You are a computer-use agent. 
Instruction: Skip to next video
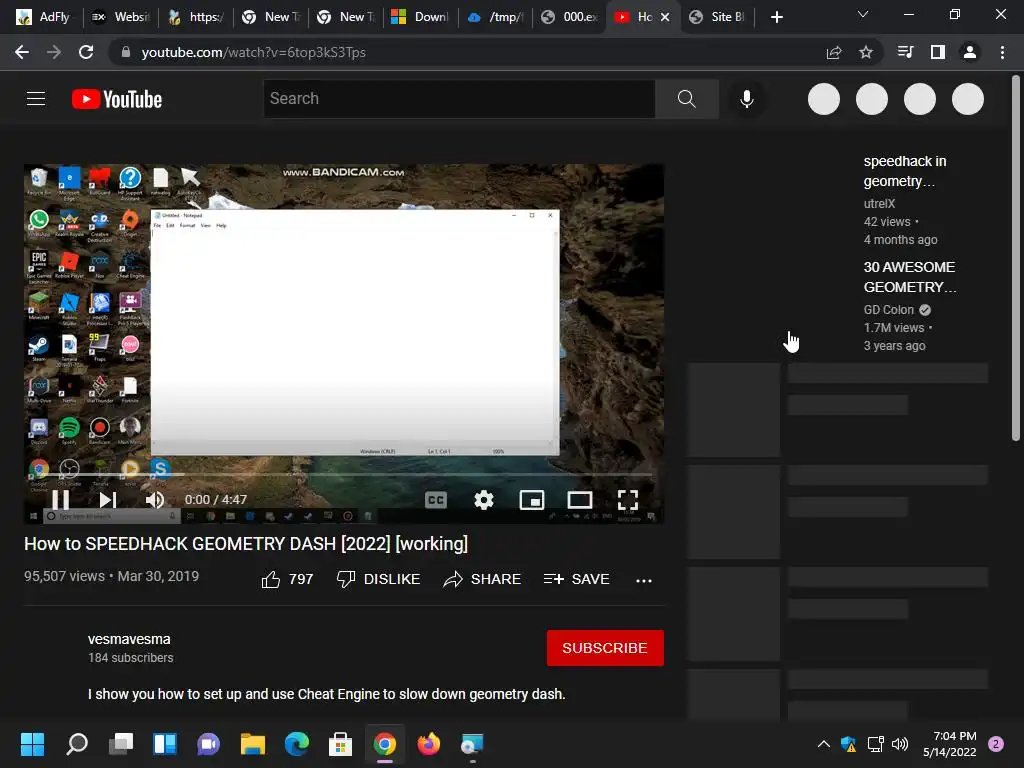tap(107, 500)
